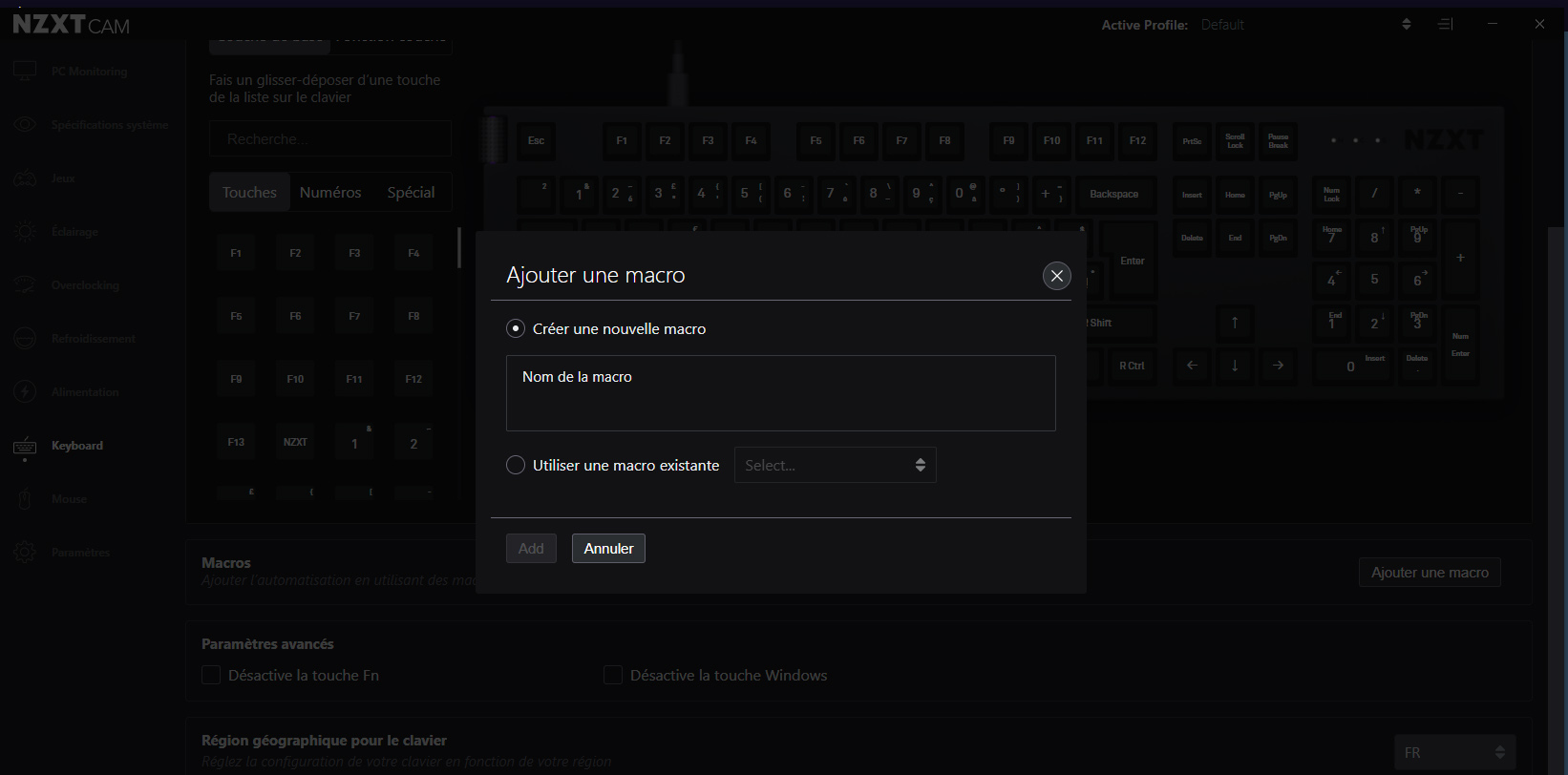Click the up arrow key on keyboard image
1568x775 pixels.
point(1235,323)
